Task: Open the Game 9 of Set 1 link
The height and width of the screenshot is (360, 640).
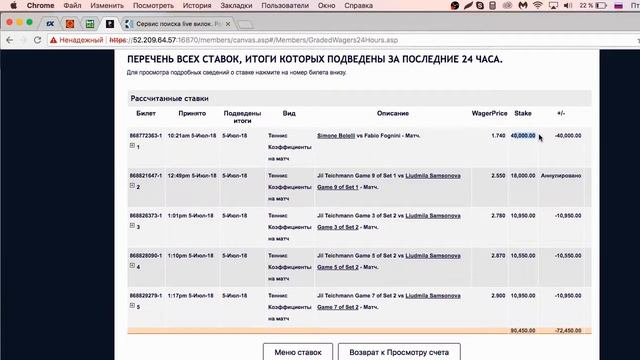Action: (x=338, y=187)
